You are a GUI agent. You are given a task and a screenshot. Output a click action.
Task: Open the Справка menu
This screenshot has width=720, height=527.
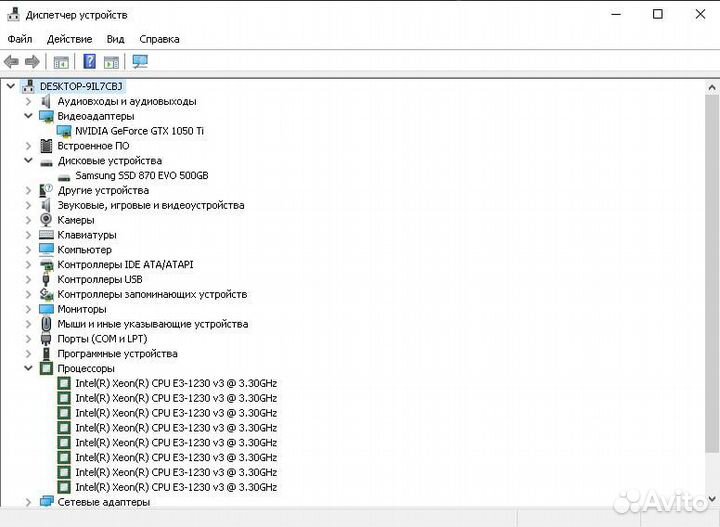[x=159, y=39]
